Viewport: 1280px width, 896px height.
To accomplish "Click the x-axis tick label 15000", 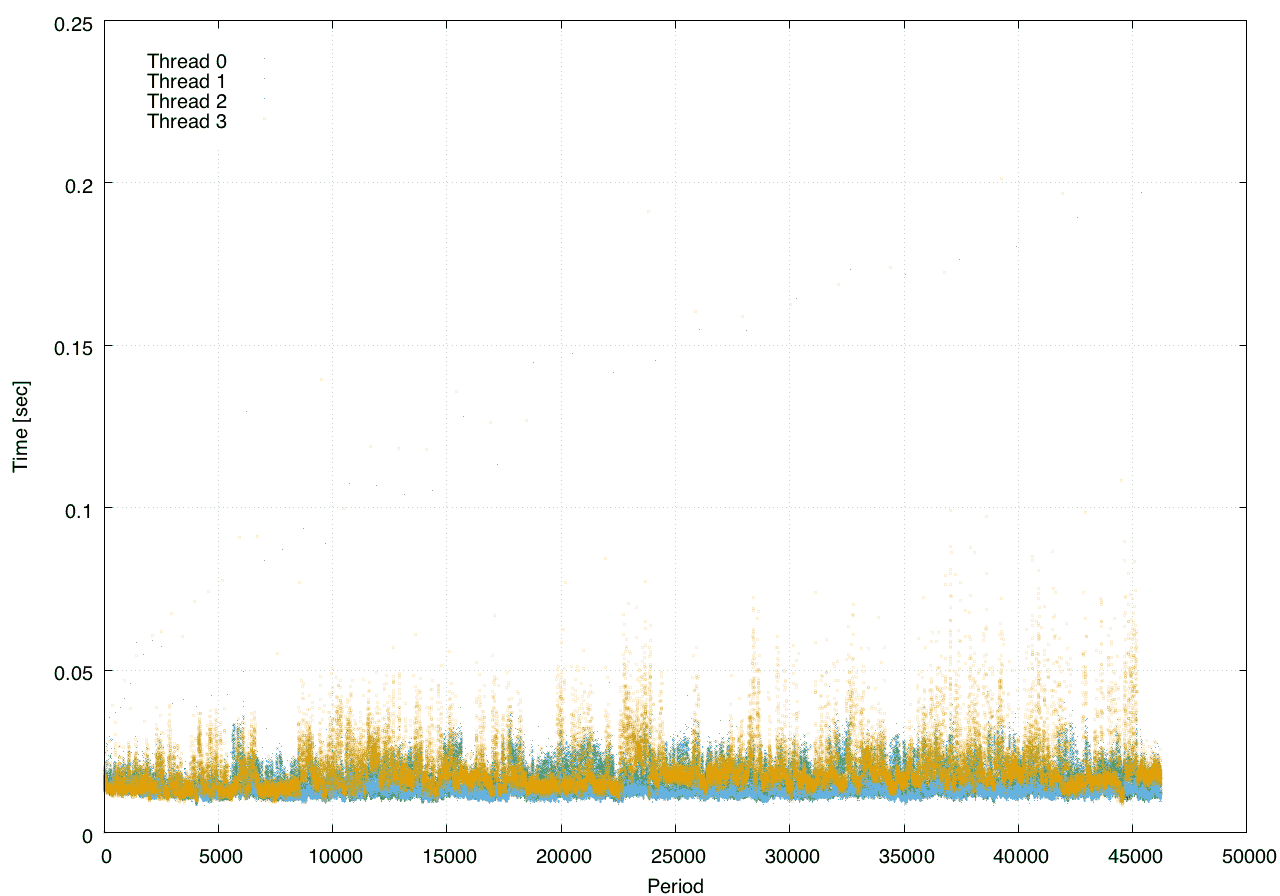I will click(448, 856).
